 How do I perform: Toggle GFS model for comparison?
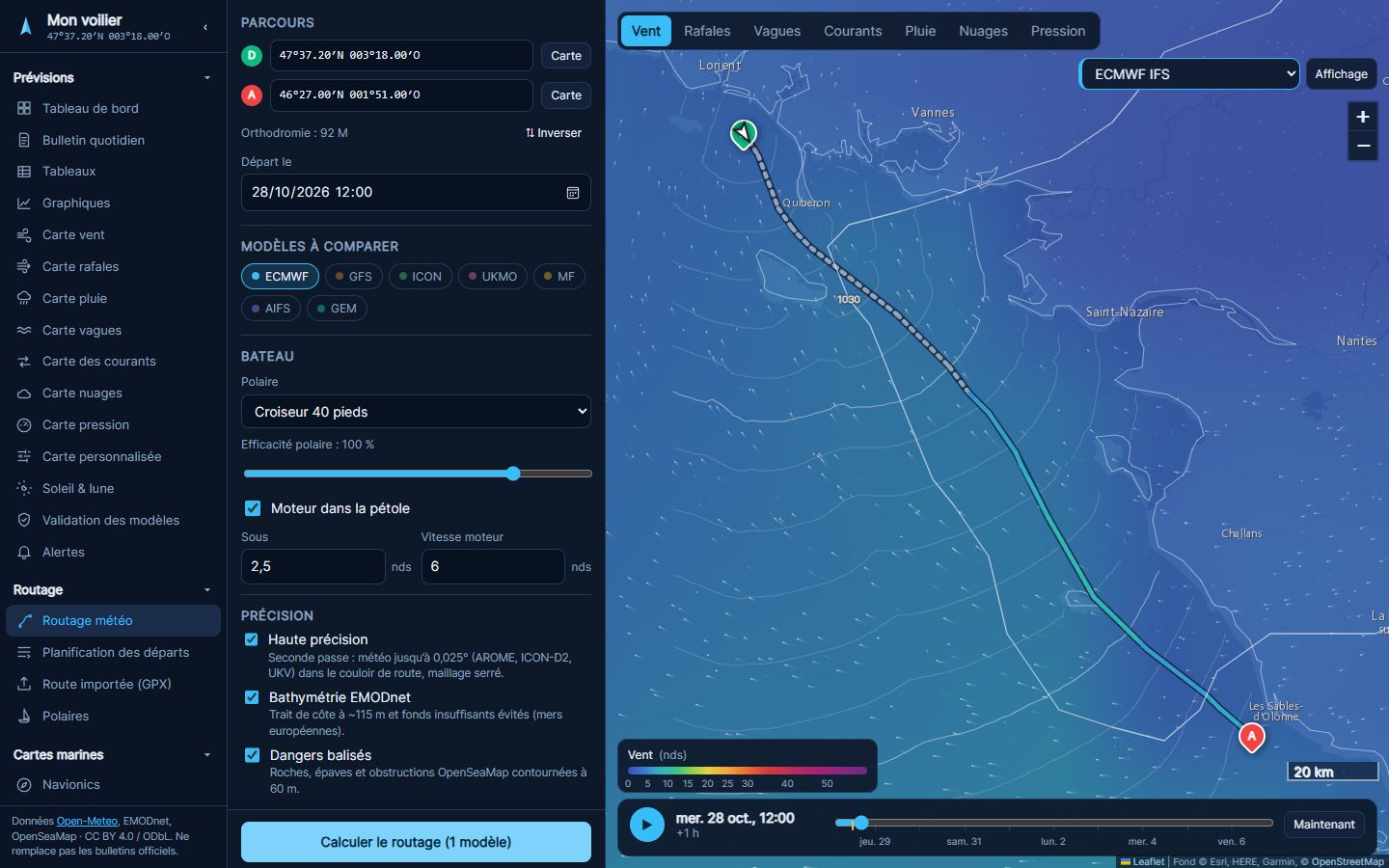(x=354, y=277)
